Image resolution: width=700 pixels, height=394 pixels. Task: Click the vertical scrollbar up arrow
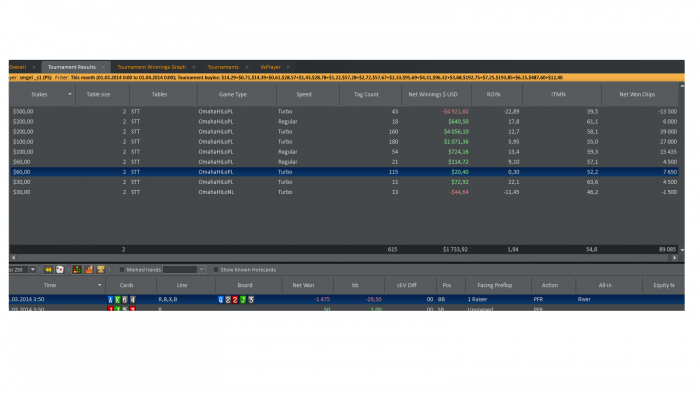682,86
